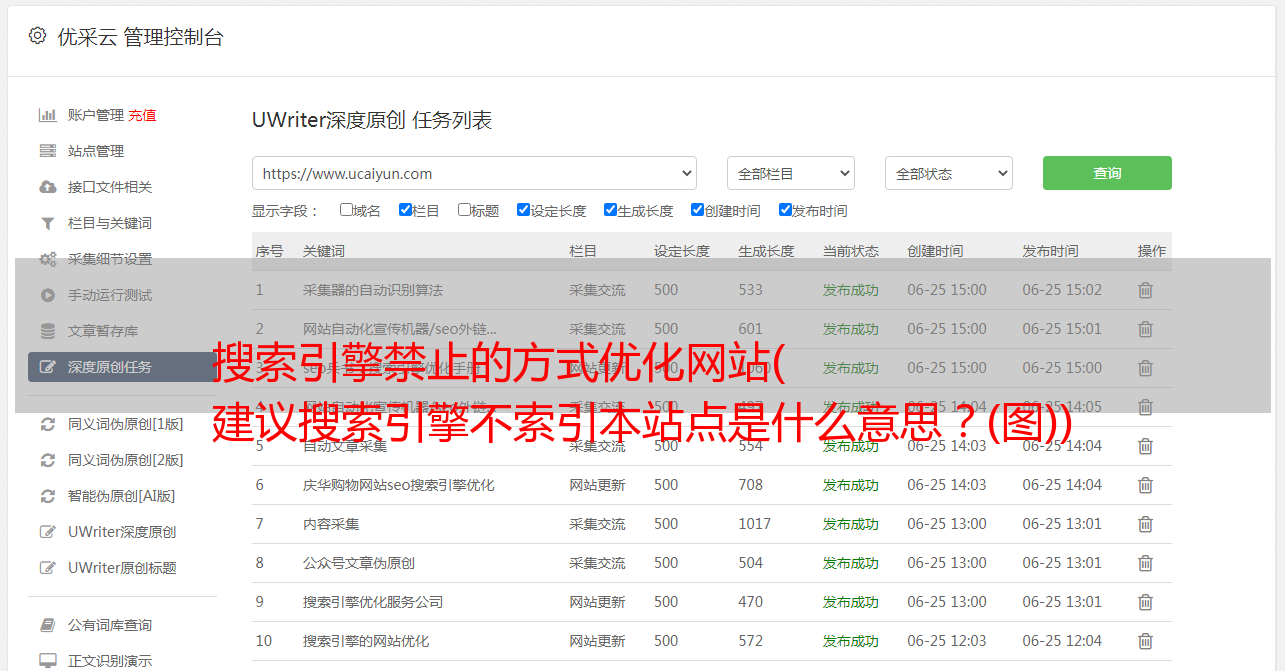Click the funnel icon for 栏目与关键词
This screenshot has height=671, width=1285.
tap(47, 223)
